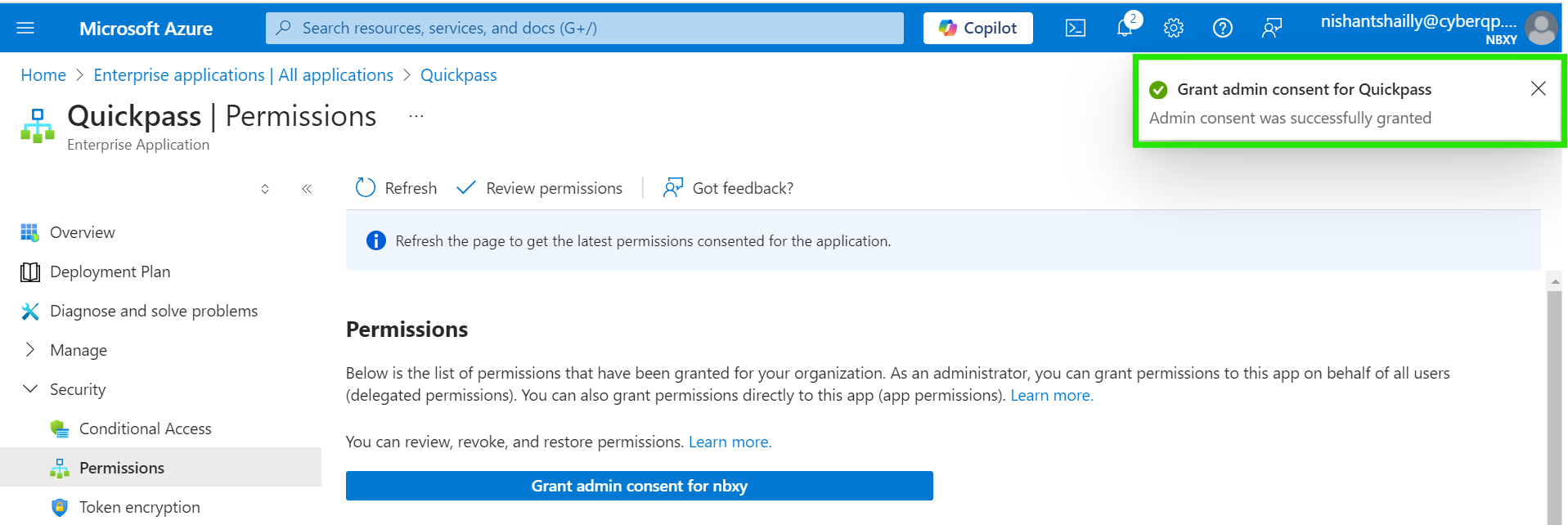Click the Quickpass enterprise application icon
The width and height of the screenshot is (1568, 525).
(38, 125)
